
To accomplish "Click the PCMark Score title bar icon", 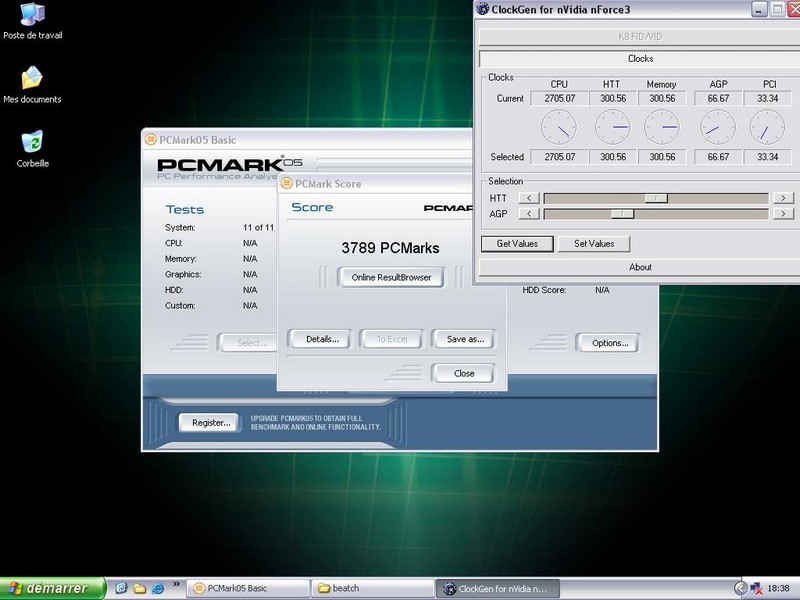I will pos(287,183).
